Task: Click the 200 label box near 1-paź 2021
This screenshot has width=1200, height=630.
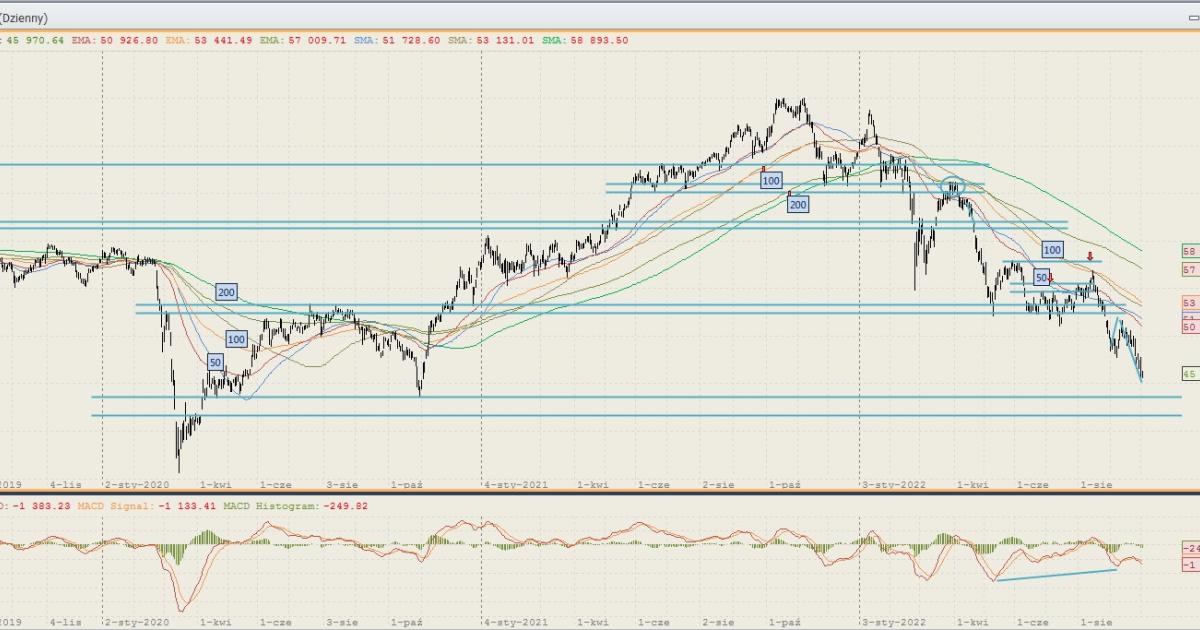Action: coord(797,204)
